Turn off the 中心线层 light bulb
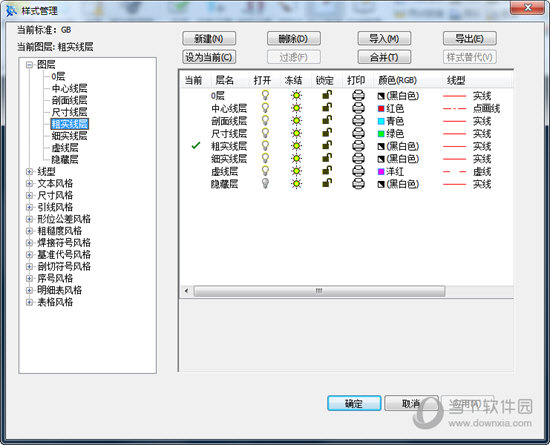 click(266, 108)
